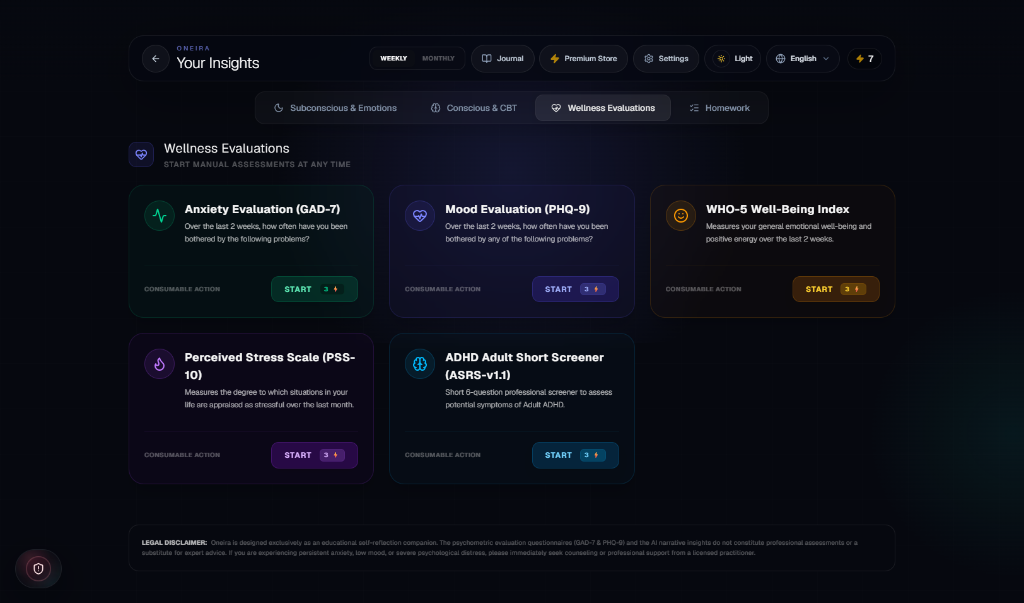Screen dimensions: 1024x603
Task: Click the Legal Disclaimer label
Action: (x=174, y=543)
